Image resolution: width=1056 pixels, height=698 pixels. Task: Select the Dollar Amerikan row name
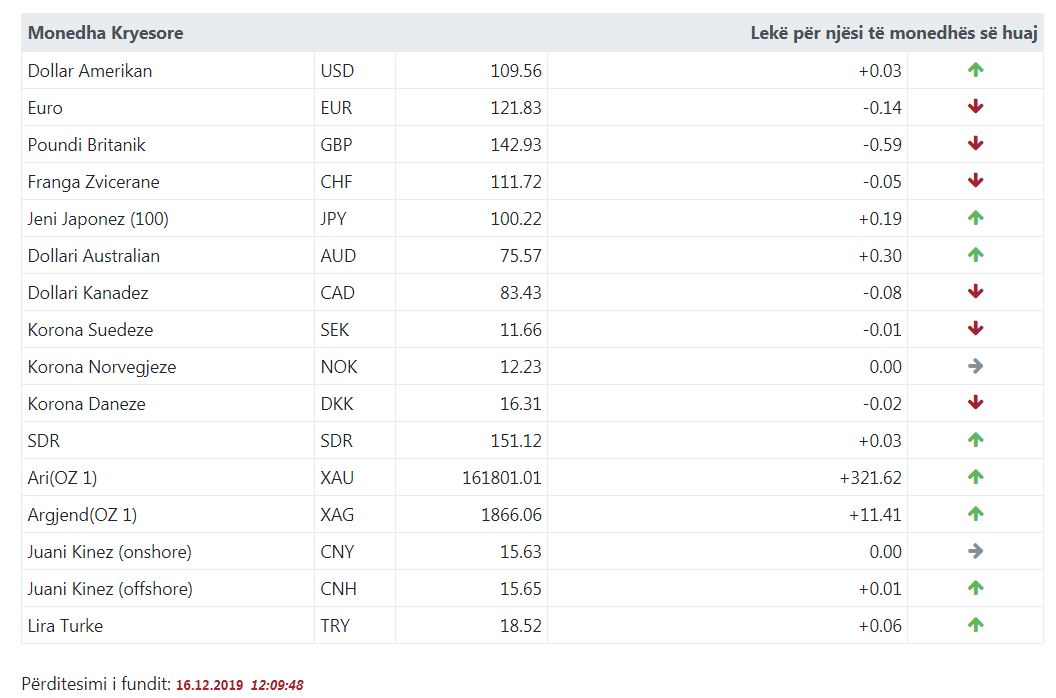pos(90,71)
